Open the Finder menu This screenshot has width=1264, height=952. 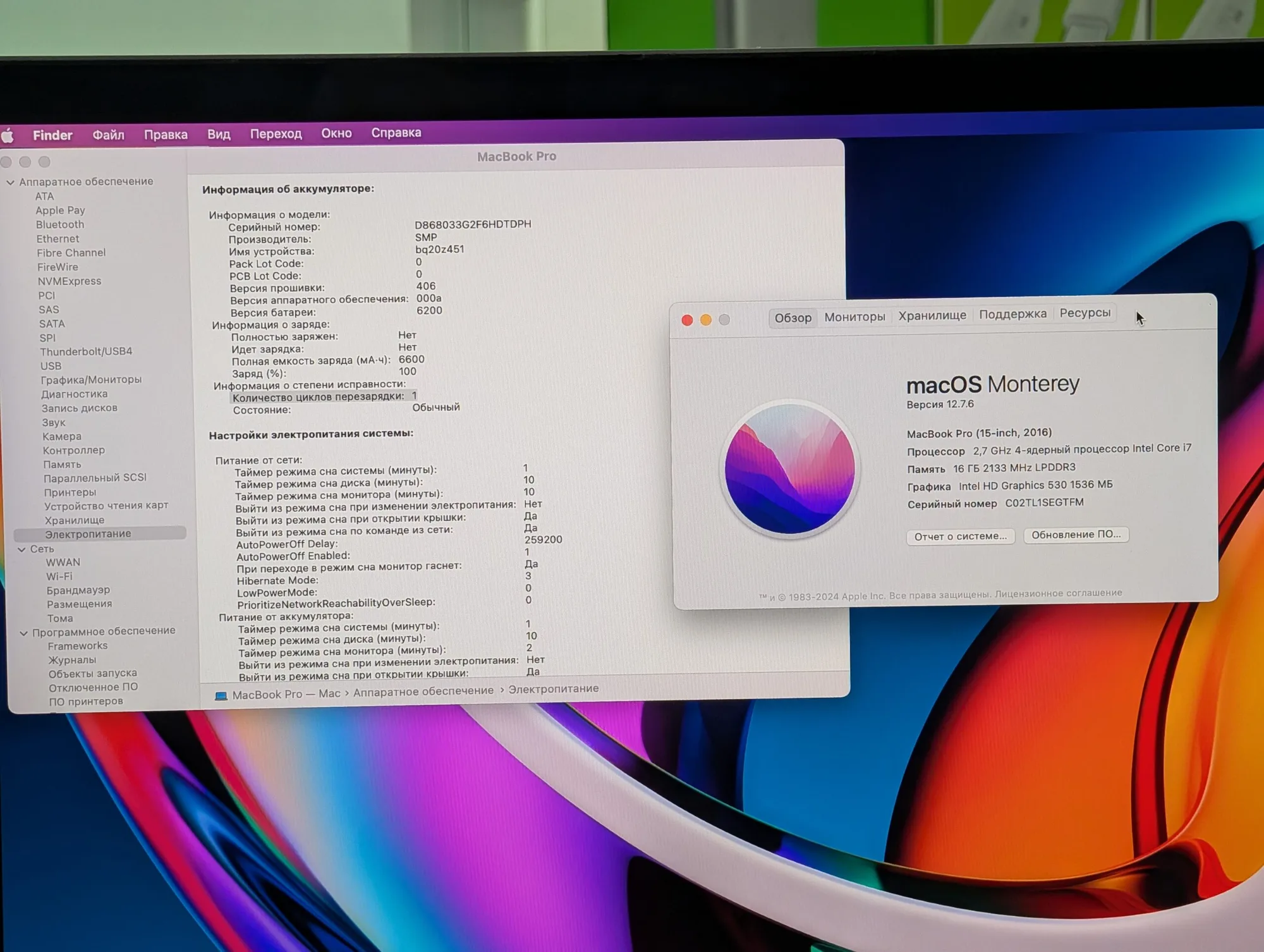52,135
